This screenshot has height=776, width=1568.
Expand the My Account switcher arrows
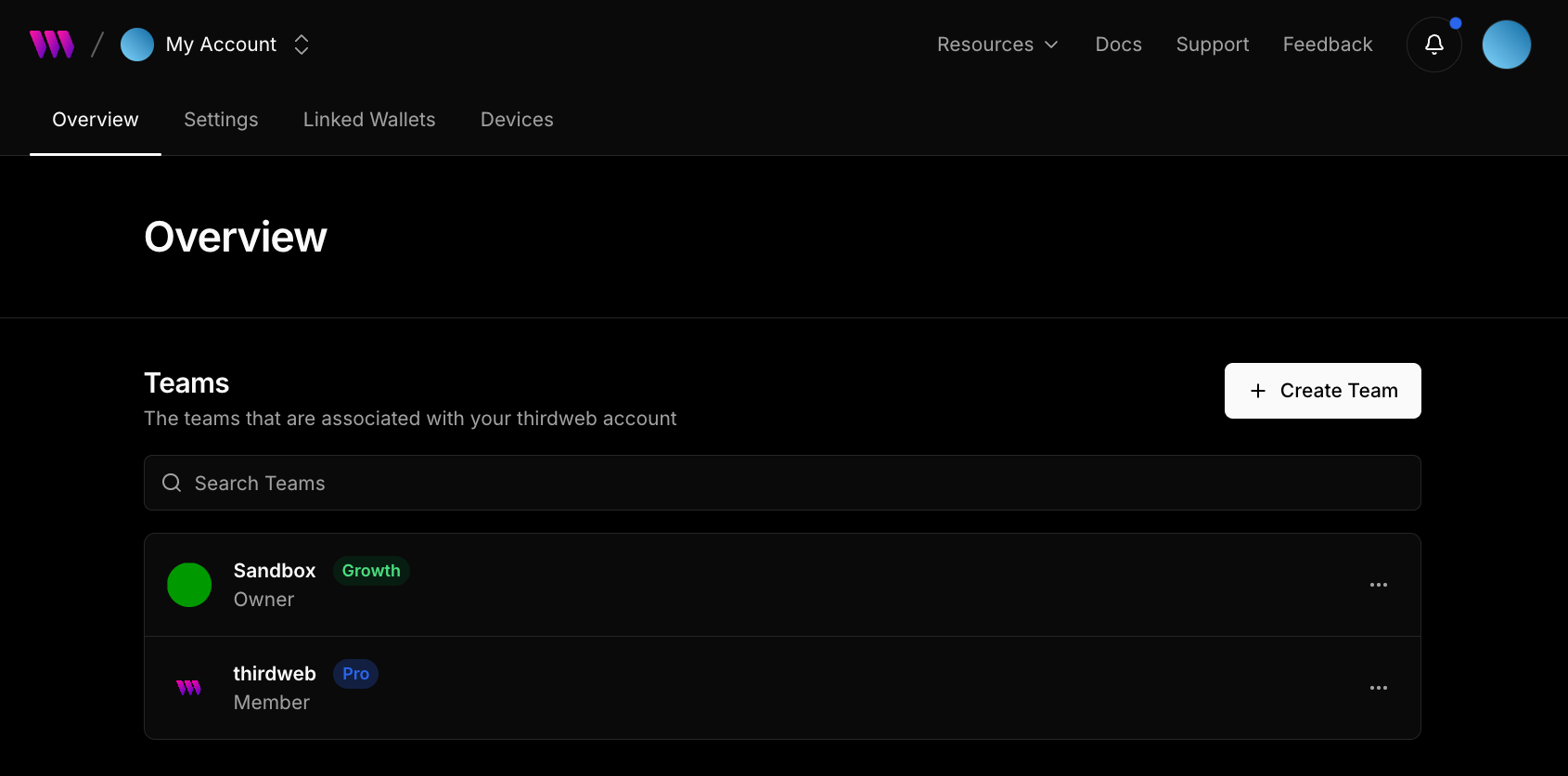pos(302,45)
